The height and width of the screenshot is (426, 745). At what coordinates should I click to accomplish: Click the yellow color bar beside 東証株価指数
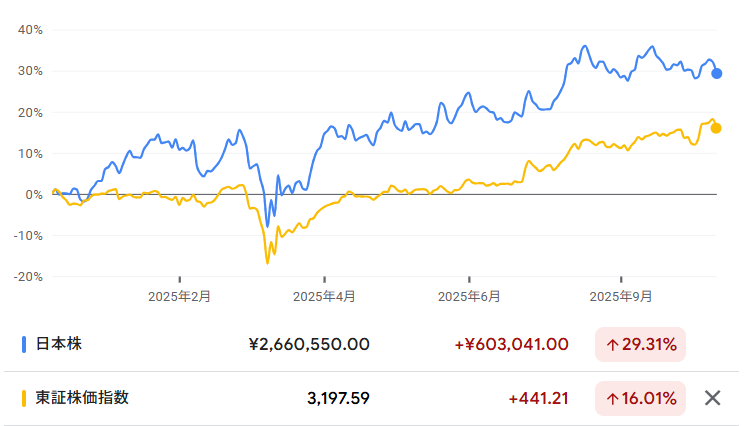pos(24,398)
